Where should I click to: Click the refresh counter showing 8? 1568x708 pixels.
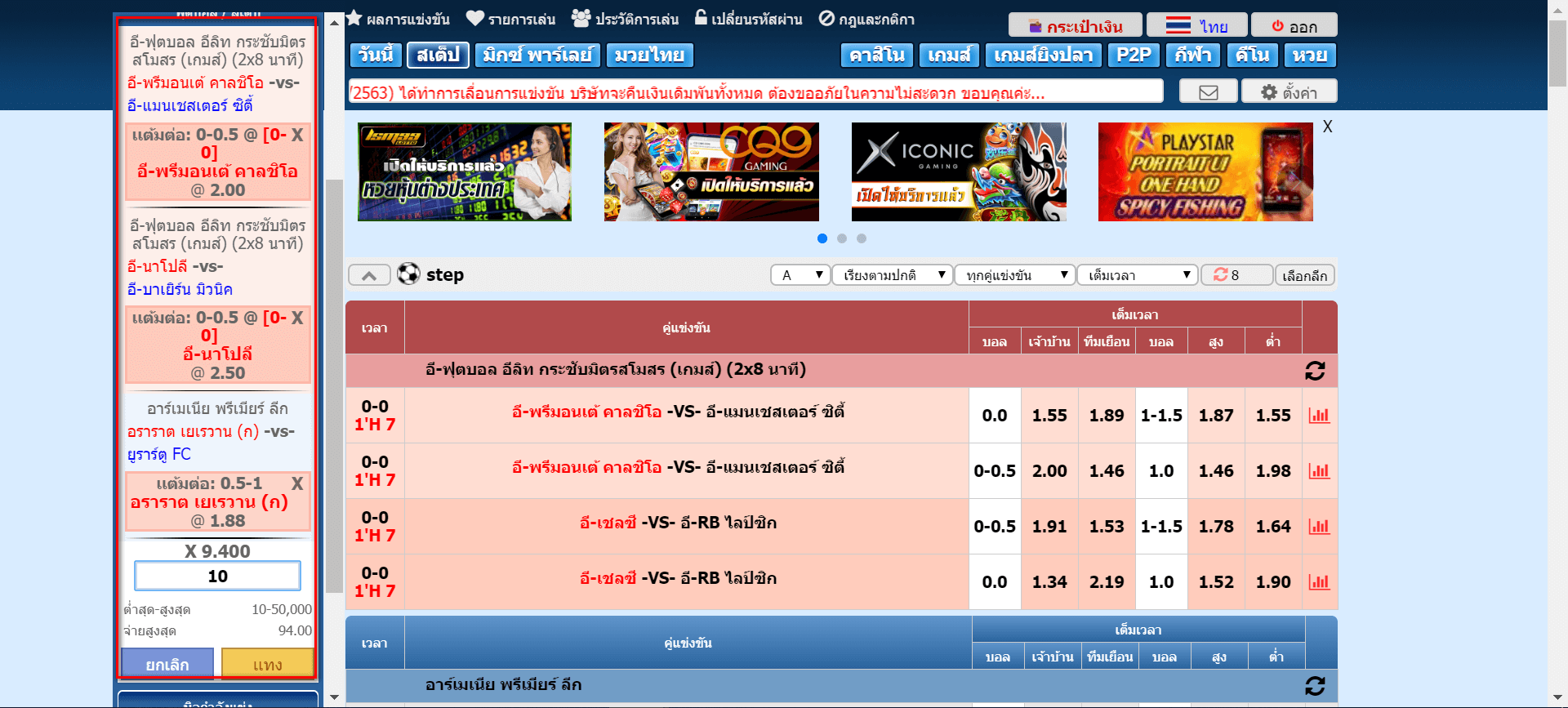(x=1236, y=275)
